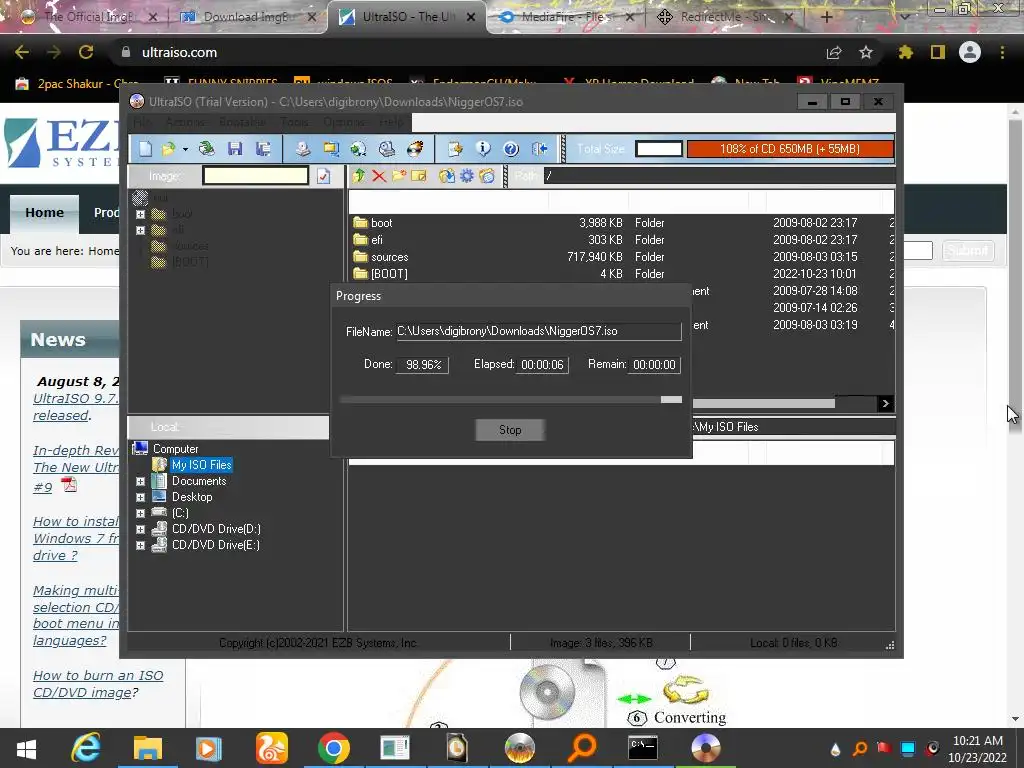Click the Burn CD/DVD Image flame icon

tap(415, 149)
